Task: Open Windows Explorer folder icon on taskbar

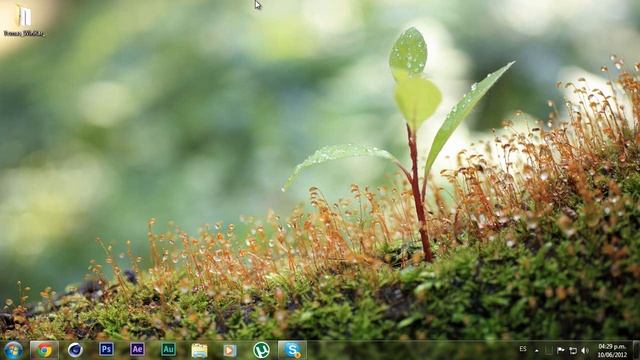Action: point(199,350)
